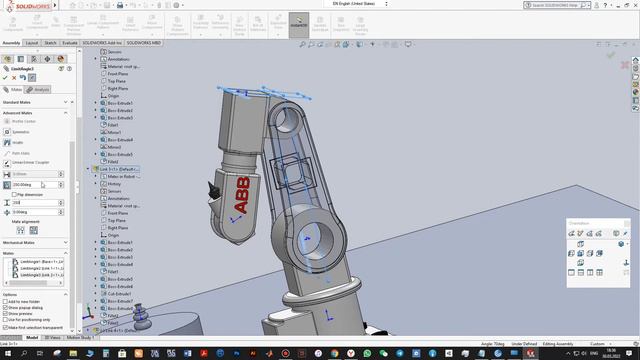Select the Linear/Linear Coupler mate icon
640x360 pixels.
coord(7,163)
